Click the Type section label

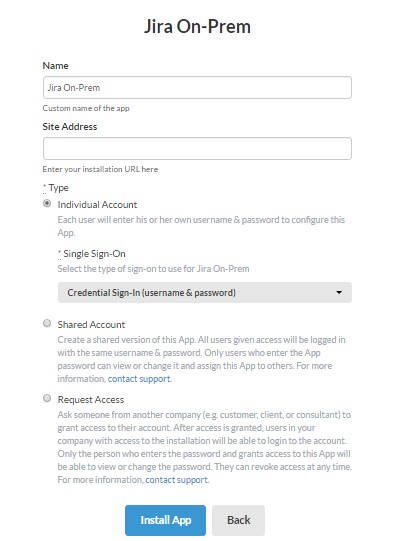tap(56, 188)
